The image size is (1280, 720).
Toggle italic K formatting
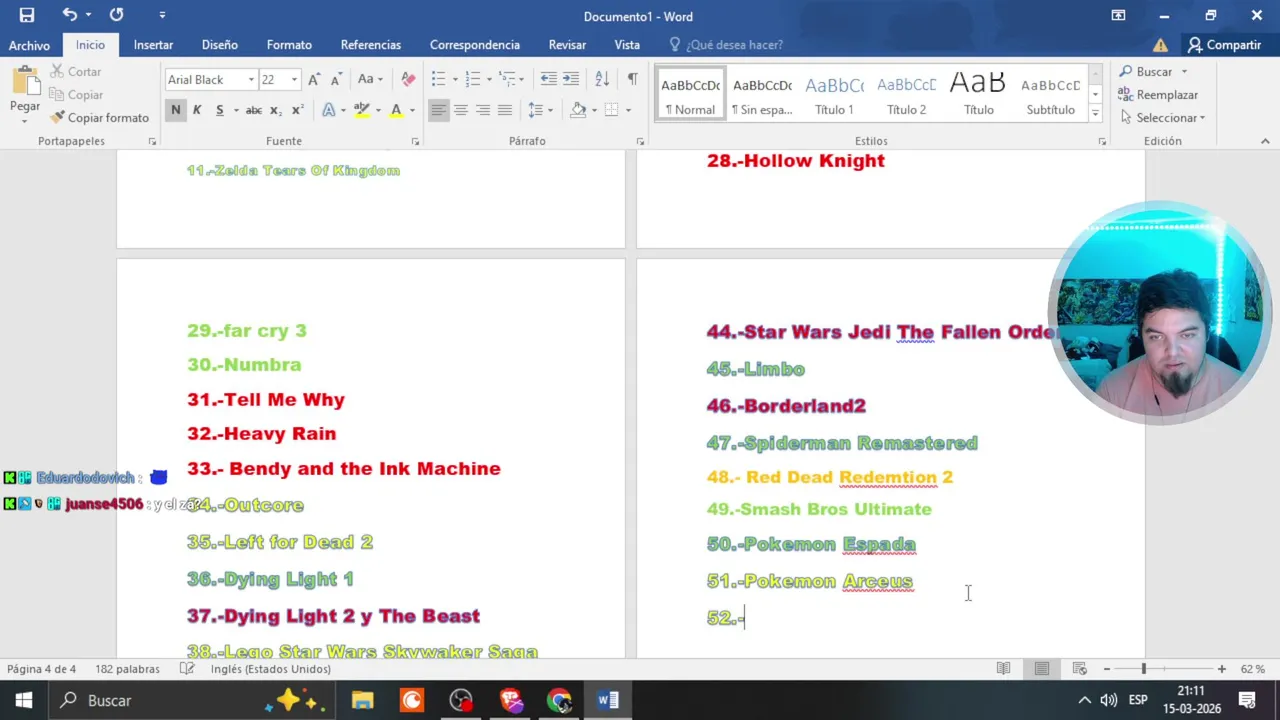[197, 110]
